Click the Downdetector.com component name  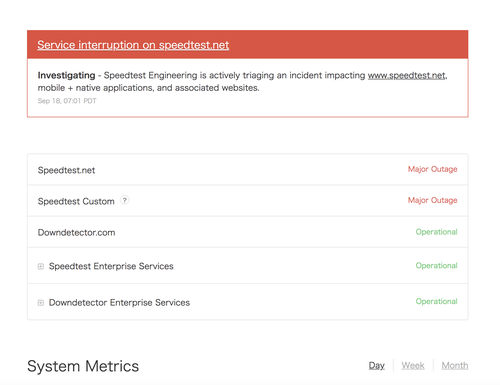[76, 232]
